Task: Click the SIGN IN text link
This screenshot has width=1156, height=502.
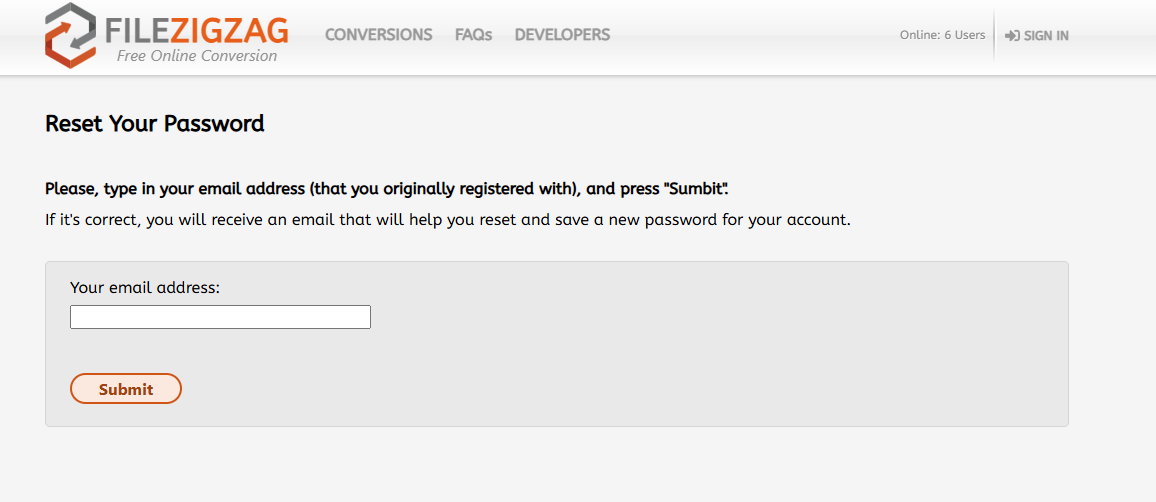Action: coord(1046,36)
